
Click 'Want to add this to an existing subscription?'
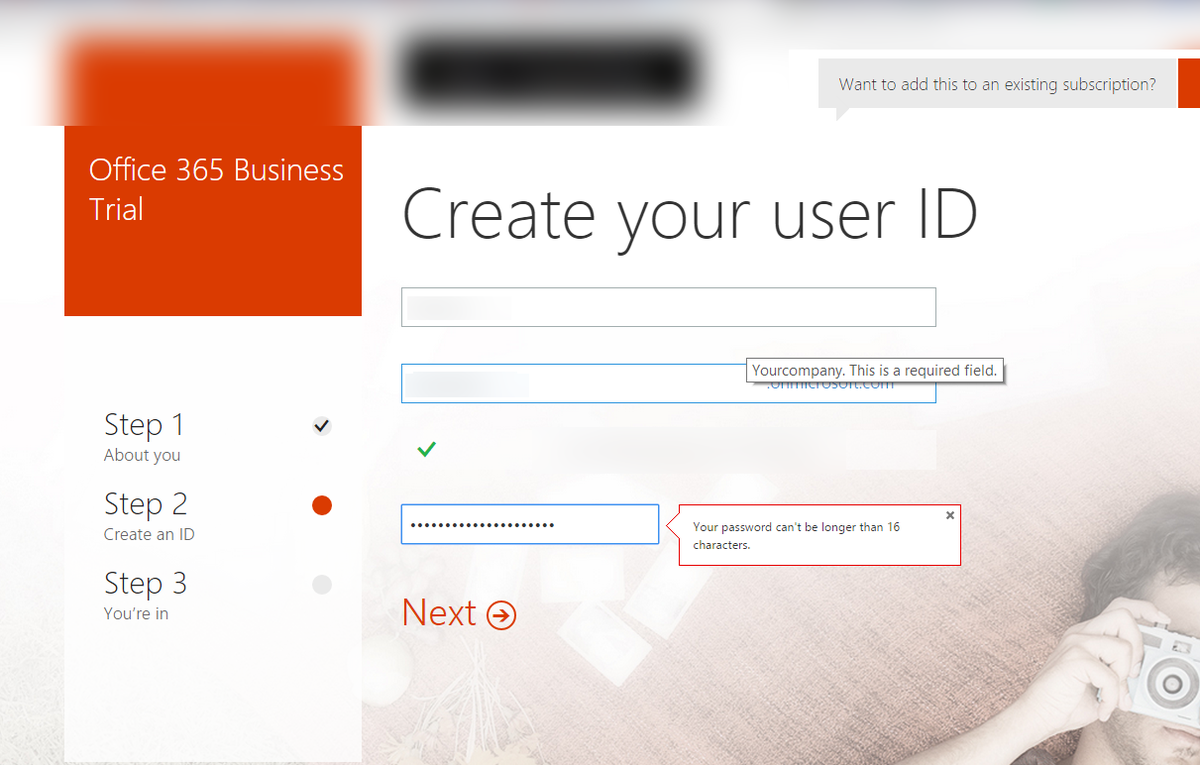point(997,84)
